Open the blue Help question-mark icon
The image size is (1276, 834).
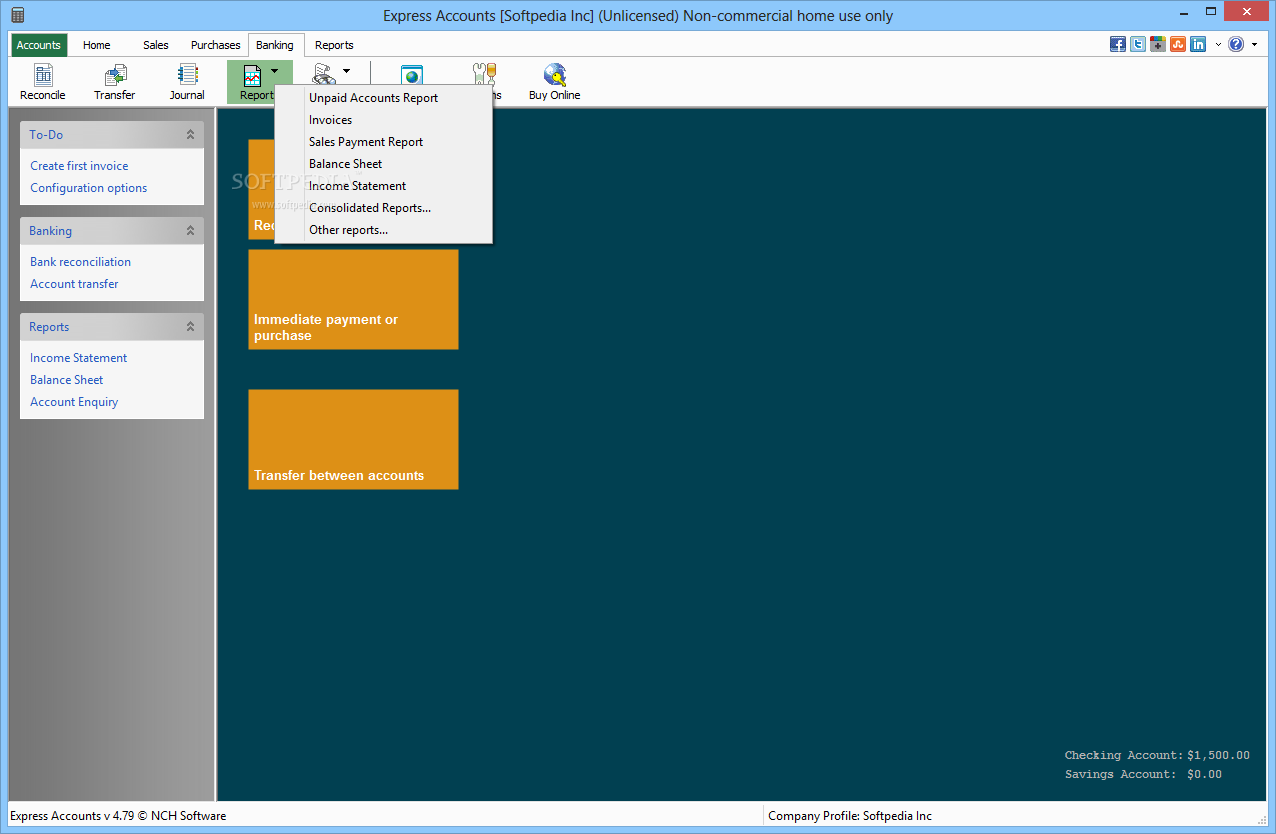click(x=1237, y=44)
